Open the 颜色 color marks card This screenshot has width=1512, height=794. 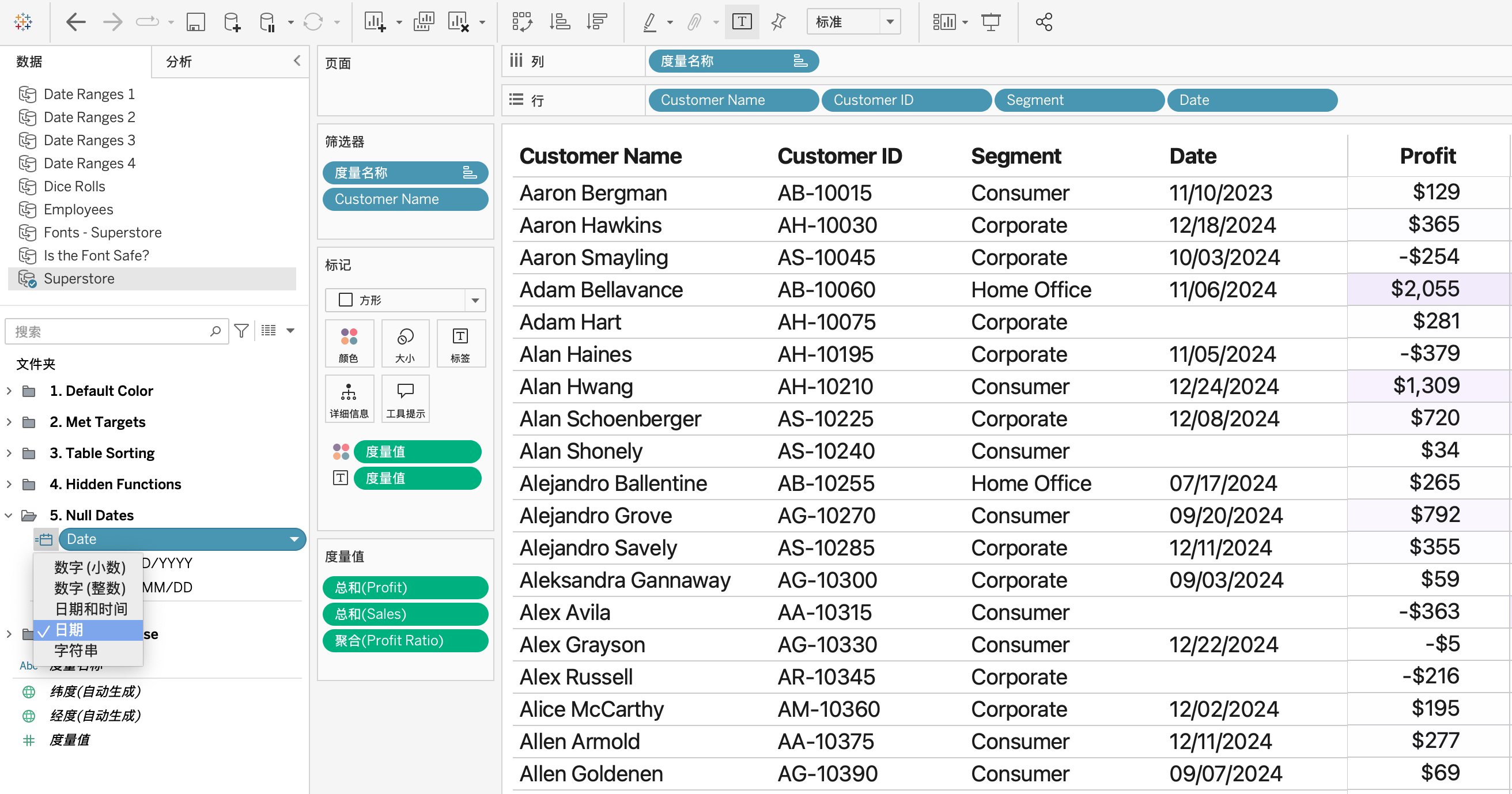coord(349,344)
